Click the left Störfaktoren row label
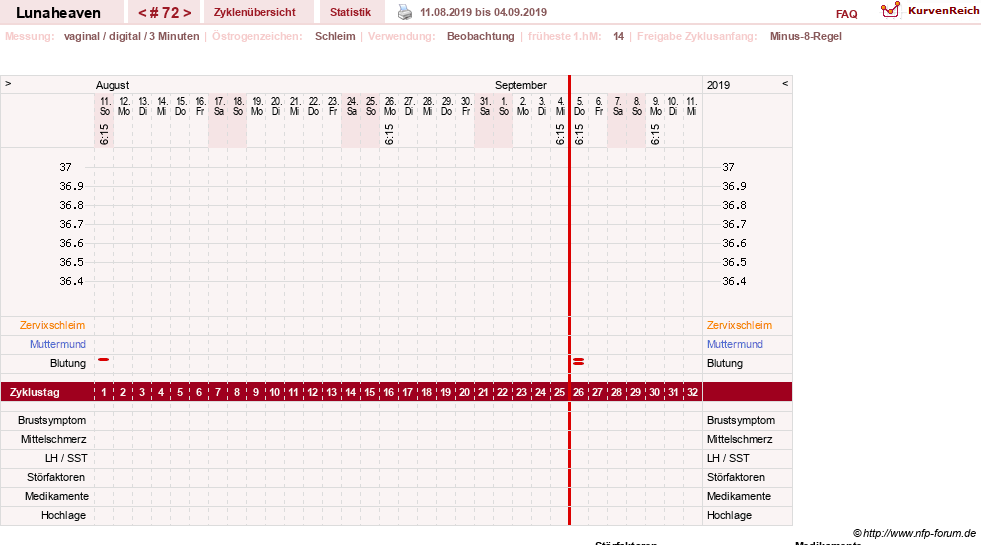Viewport: 981px width, 545px height. point(56,477)
